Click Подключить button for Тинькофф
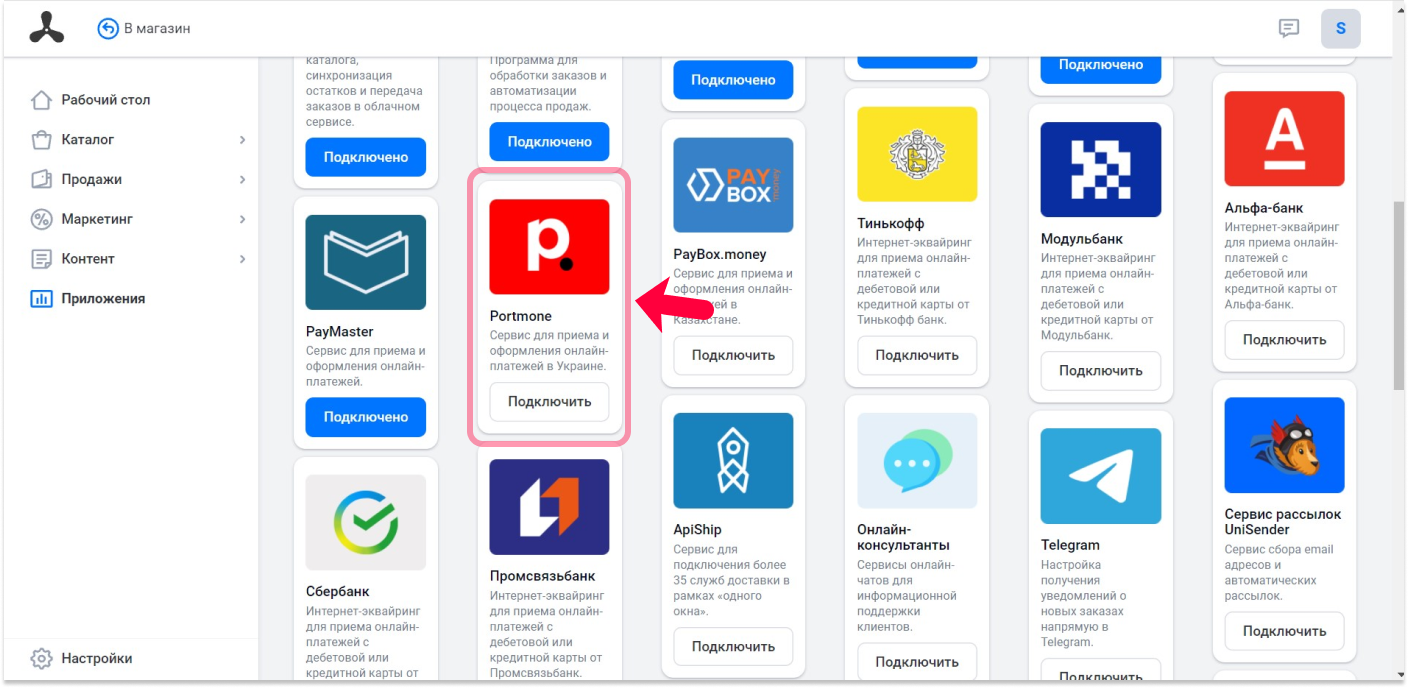 917,355
